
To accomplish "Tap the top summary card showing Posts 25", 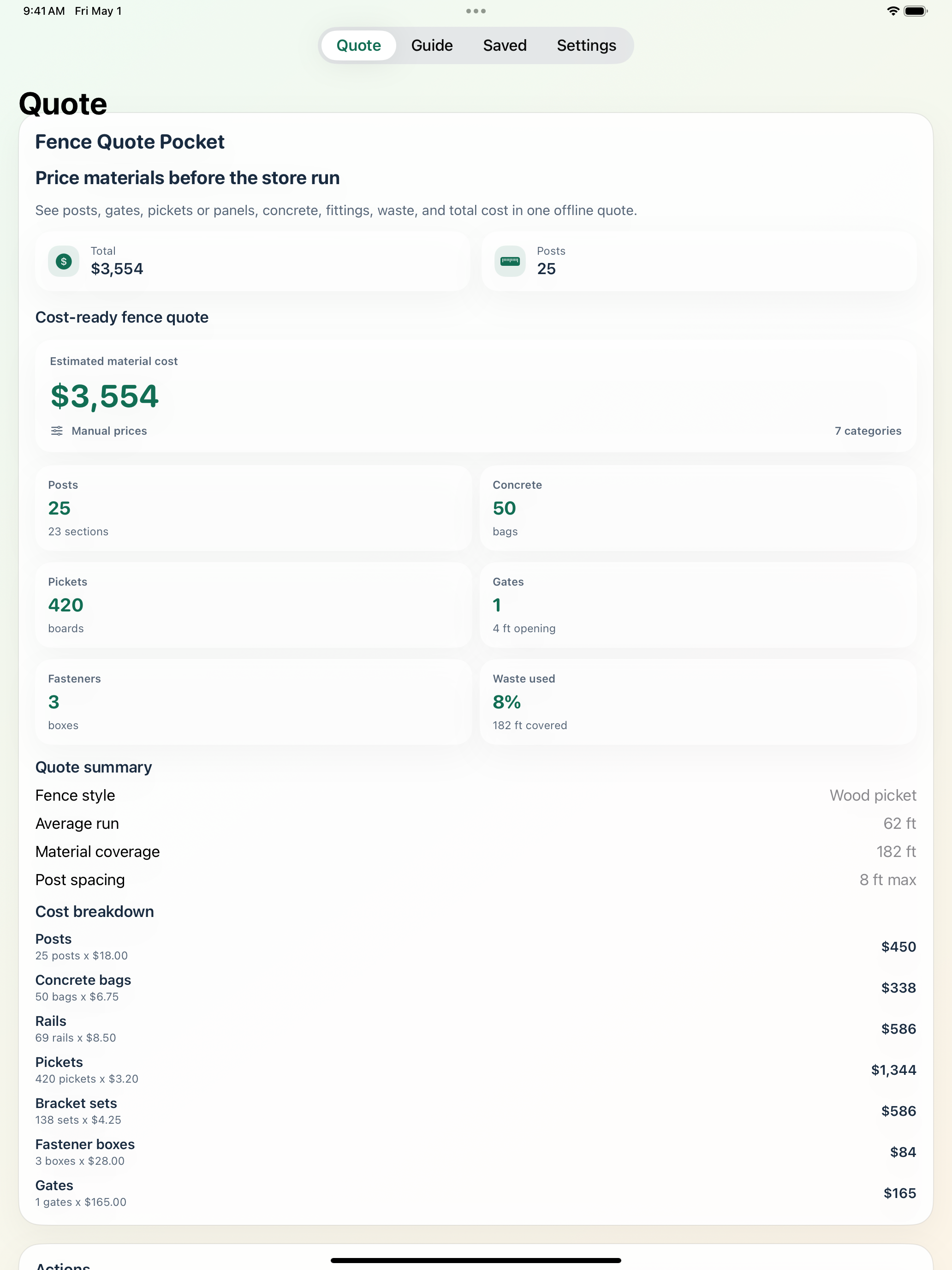I will [x=698, y=261].
